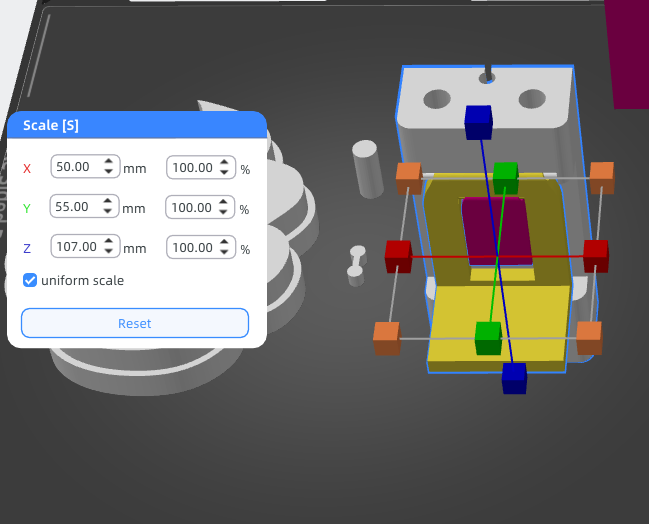Click the lower green Y-axis scale handle
Image resolution: width=649 pixels, height=524 pixels.
coord(488,338)
